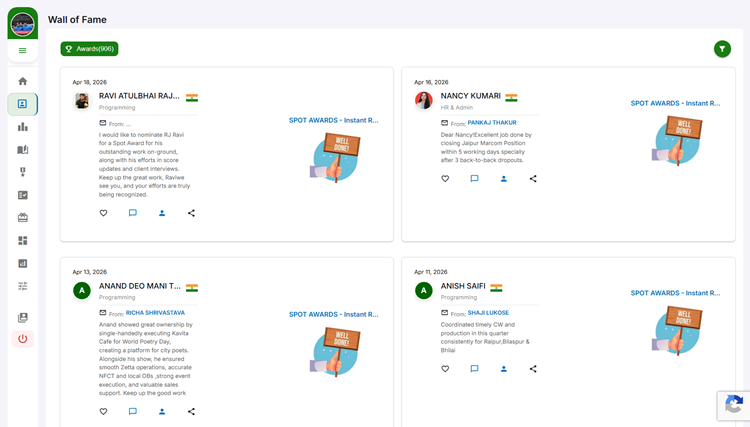The width and height of the screenshot is (750, 427).
Task: Share Anand Deo Mani's award post
Action: click(x=191, y=411)
